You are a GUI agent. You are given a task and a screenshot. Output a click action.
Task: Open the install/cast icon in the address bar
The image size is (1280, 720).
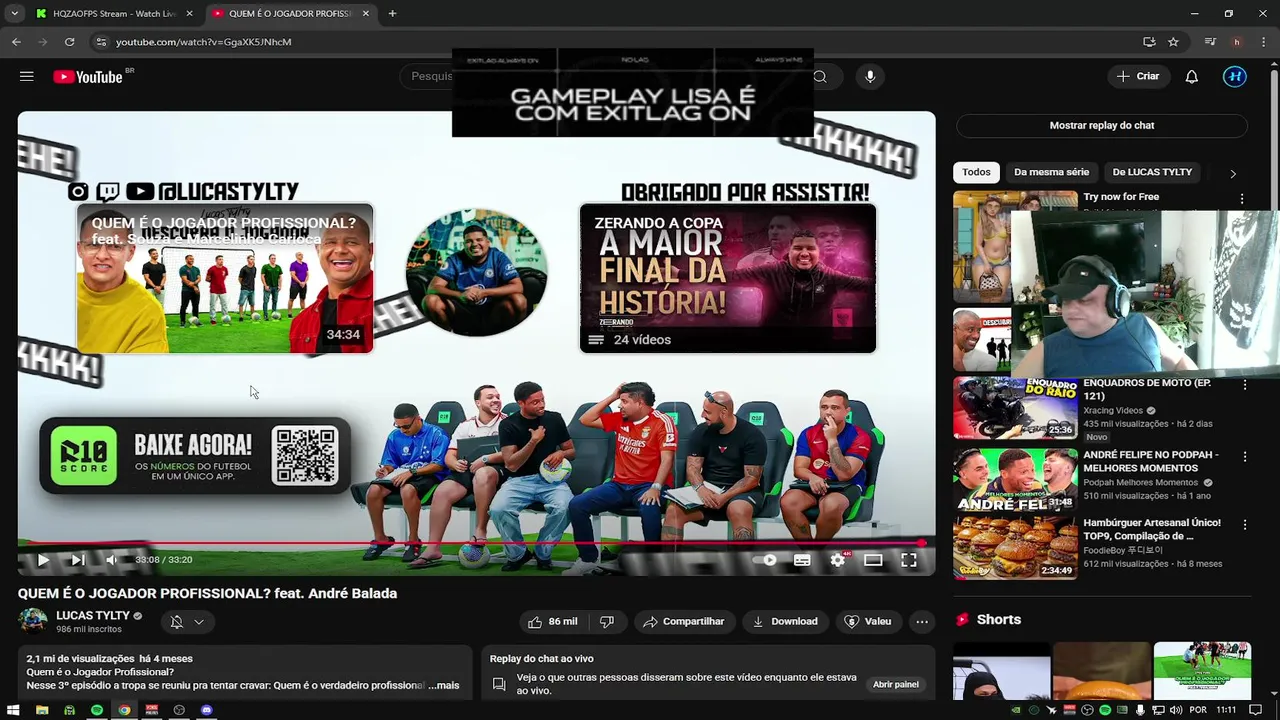pyautogui.click(x=1149, y=42)
